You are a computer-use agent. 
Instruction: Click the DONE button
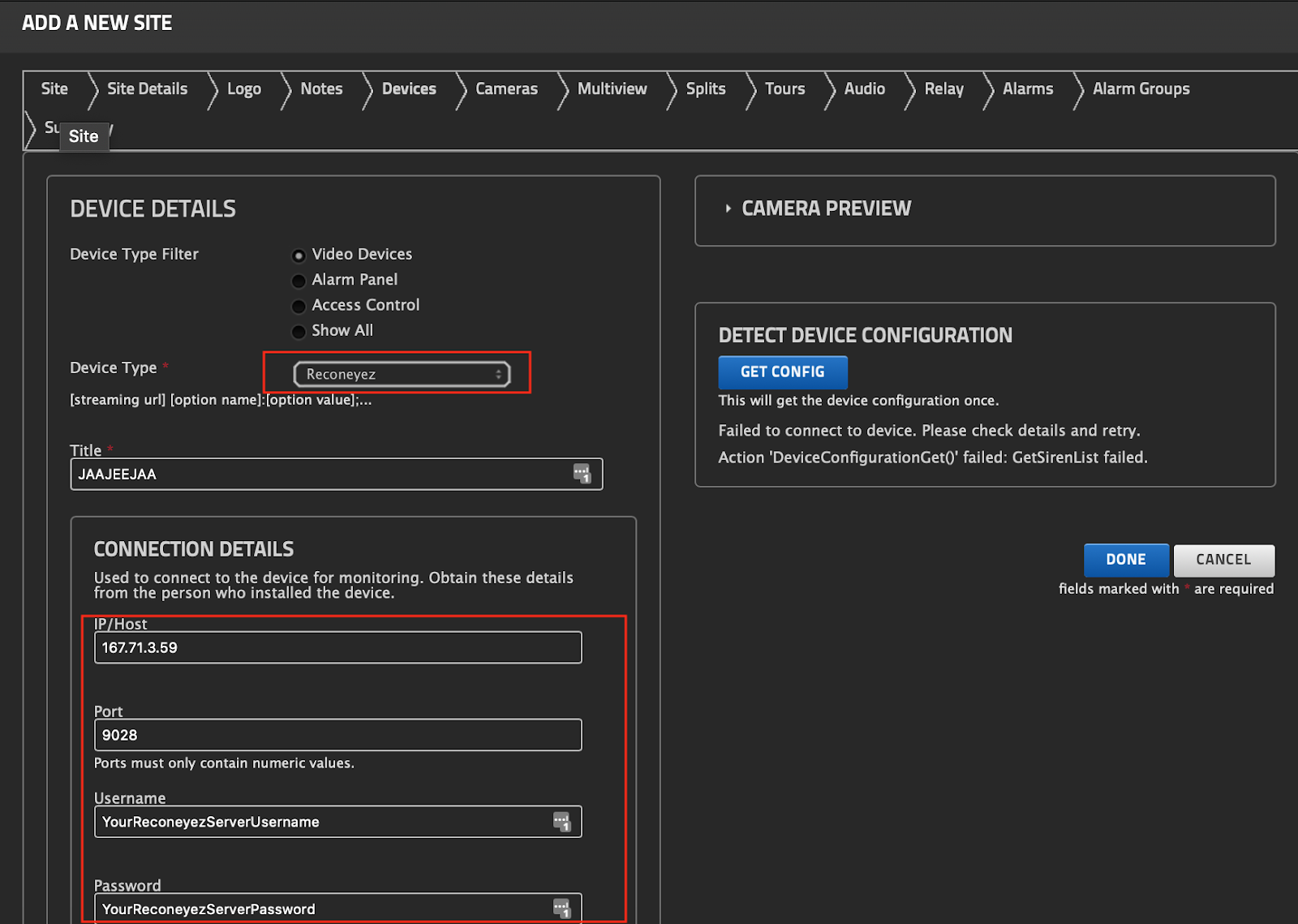(1126, 560)
